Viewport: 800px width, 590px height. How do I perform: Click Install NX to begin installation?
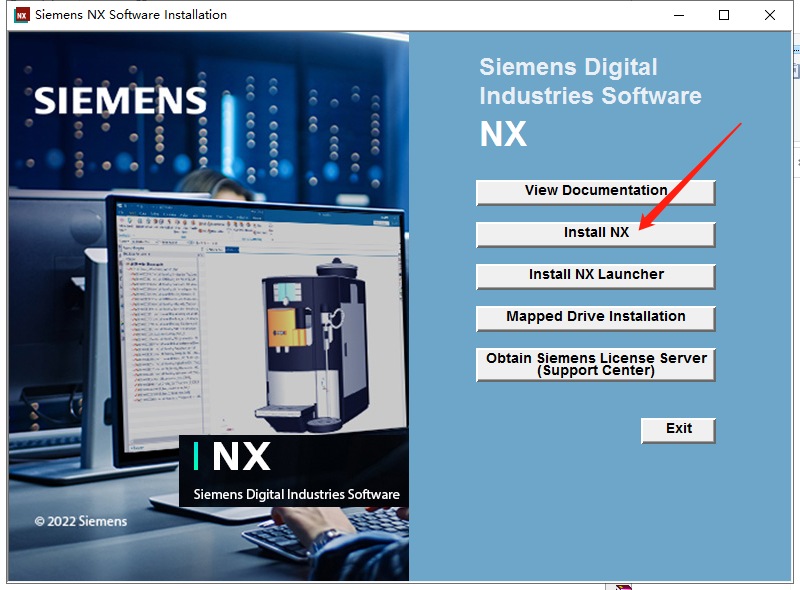click(595, 234)
